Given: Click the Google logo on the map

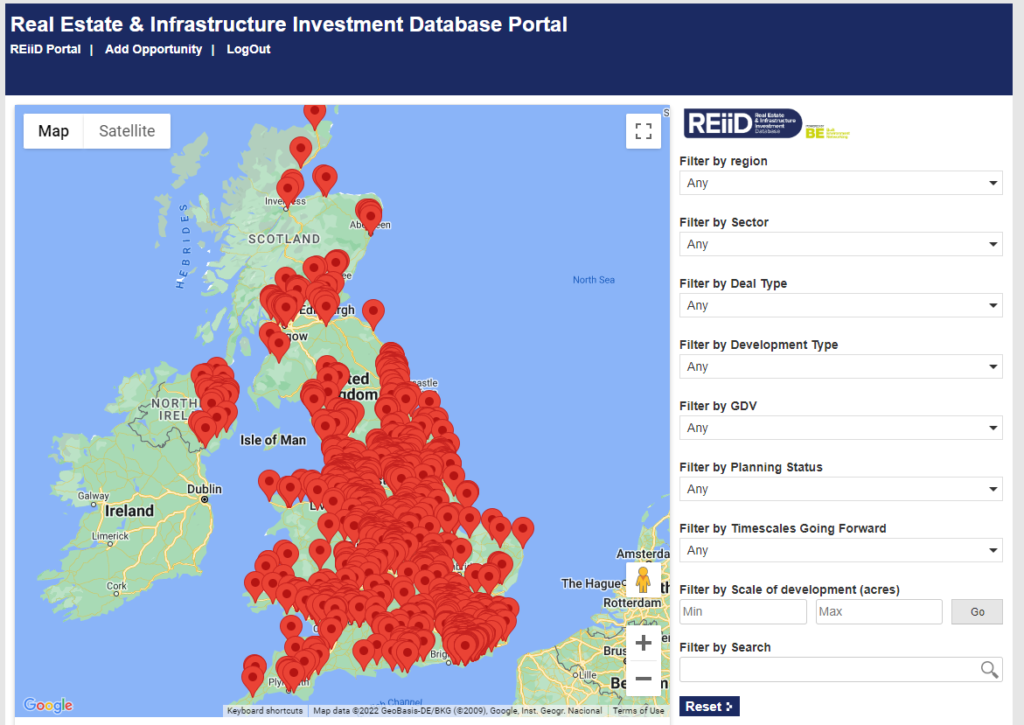Looking at the screenshot, I should tap(48, 705).
